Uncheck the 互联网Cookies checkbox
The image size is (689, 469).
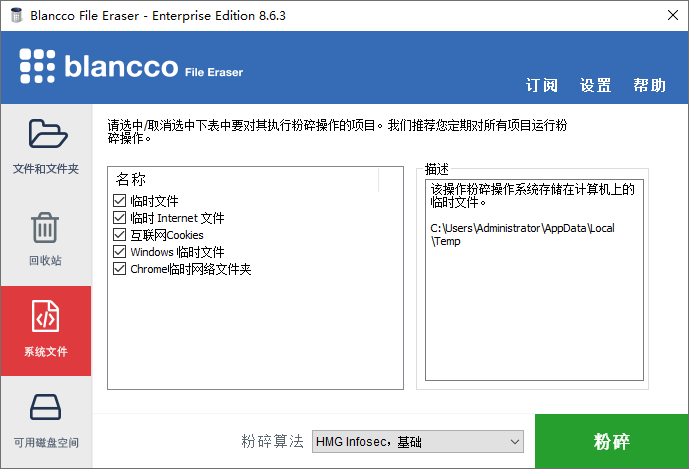tap(120, 235)
